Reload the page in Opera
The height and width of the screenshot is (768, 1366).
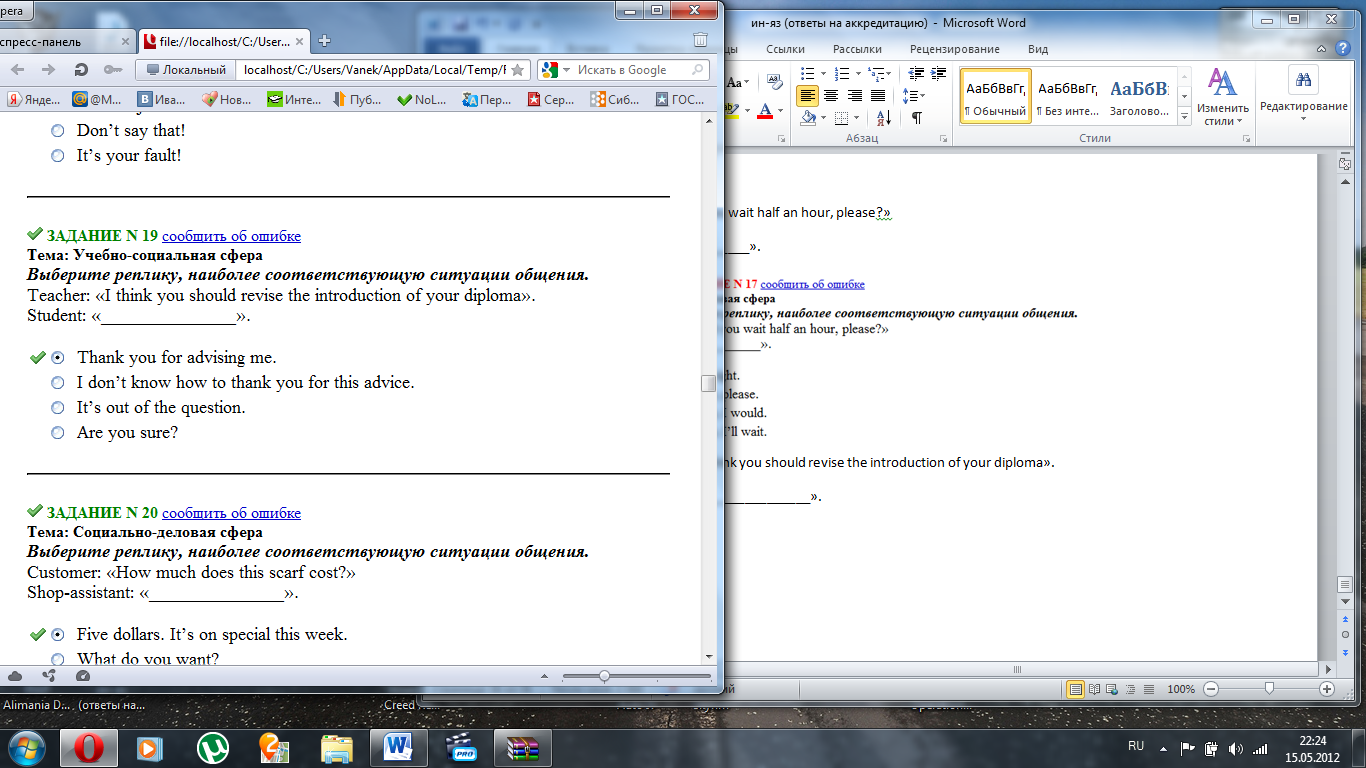tap(81, 70)
